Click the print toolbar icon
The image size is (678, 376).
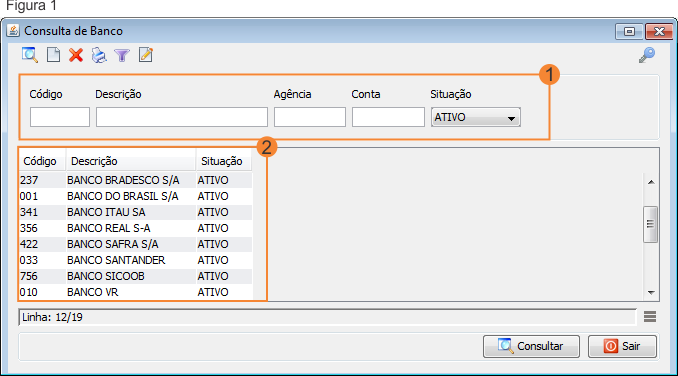tap(99, 55)
